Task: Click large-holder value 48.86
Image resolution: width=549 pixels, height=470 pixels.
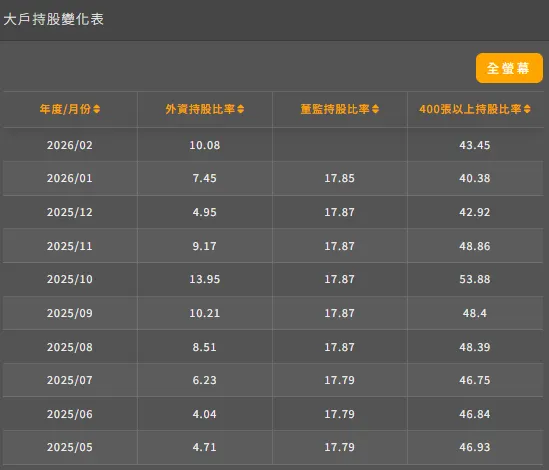Action: click(474, 246)
